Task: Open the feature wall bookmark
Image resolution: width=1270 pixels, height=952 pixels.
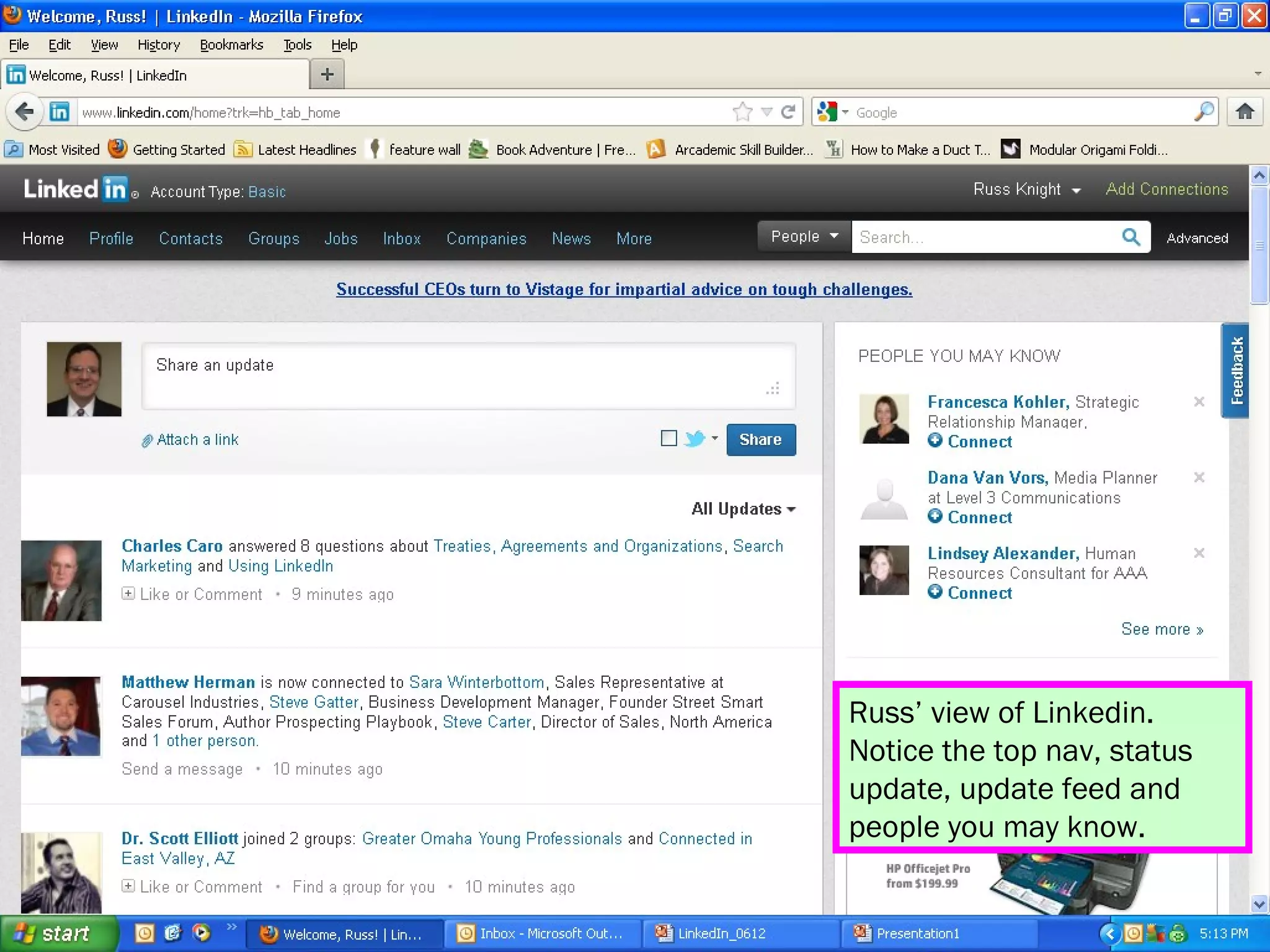Action: point(414,149)
